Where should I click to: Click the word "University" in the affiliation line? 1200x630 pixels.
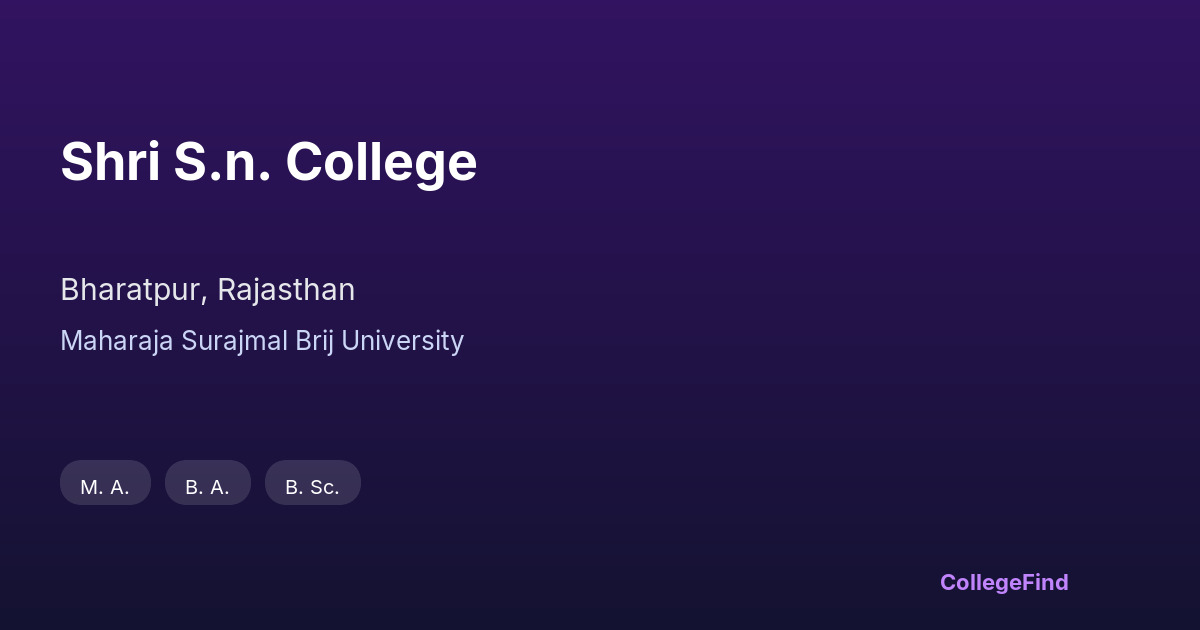coord(403,341)
